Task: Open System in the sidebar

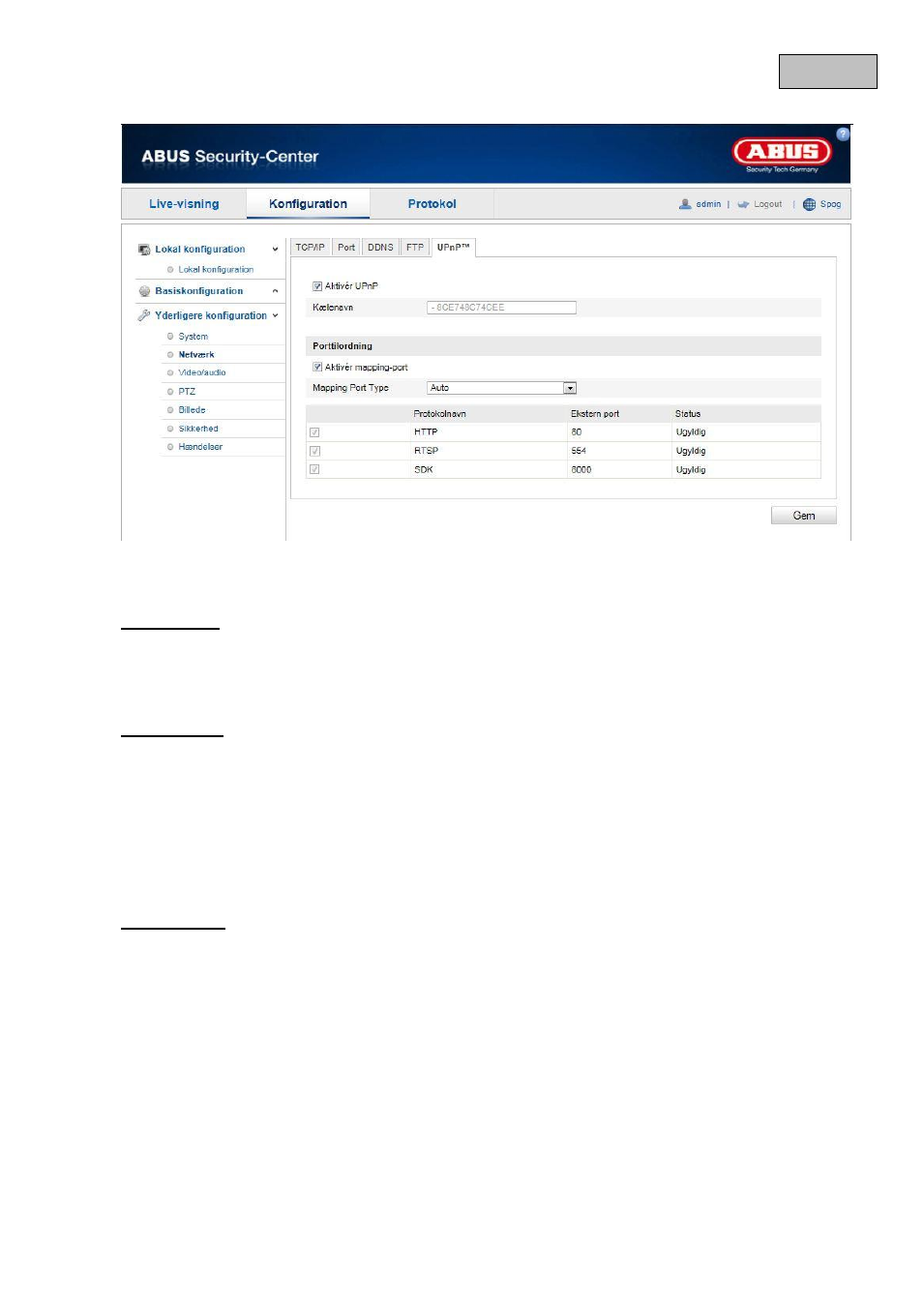Action: pyautogui.click(x=194, y=337)
